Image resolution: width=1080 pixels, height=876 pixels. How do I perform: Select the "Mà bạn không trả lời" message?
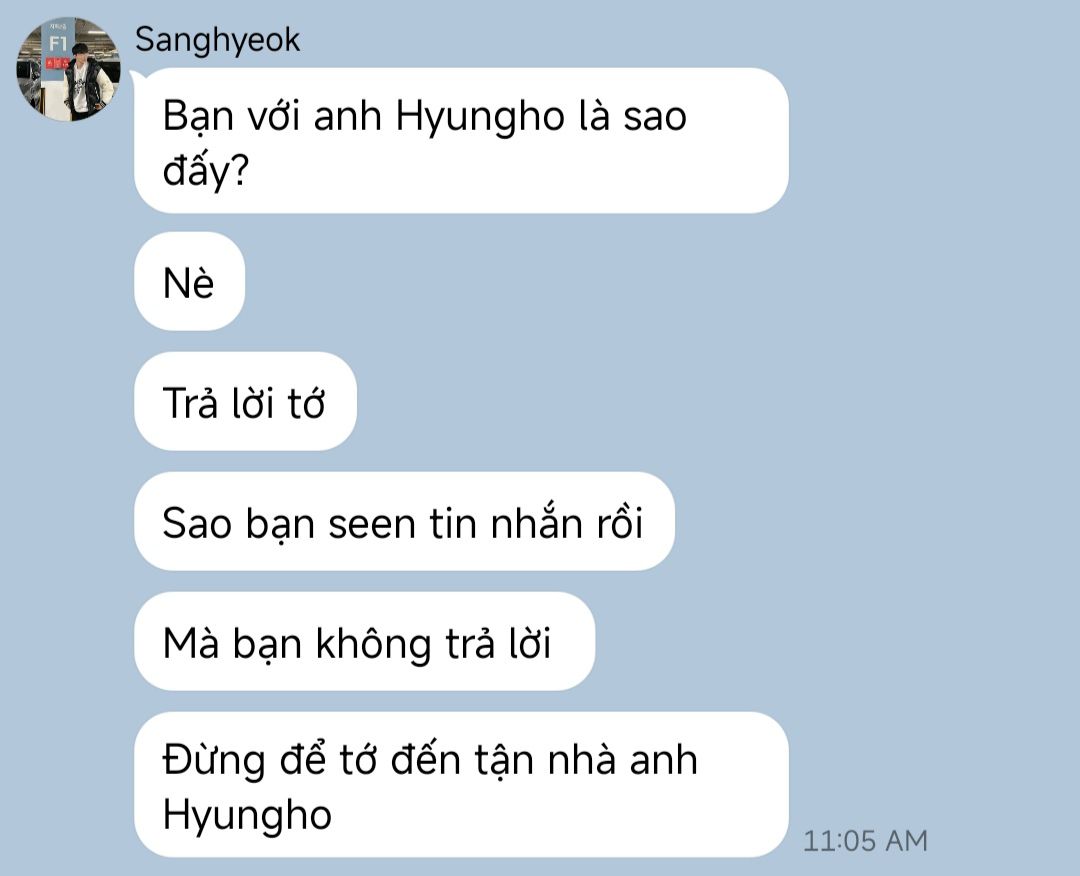tap(364, 641)
